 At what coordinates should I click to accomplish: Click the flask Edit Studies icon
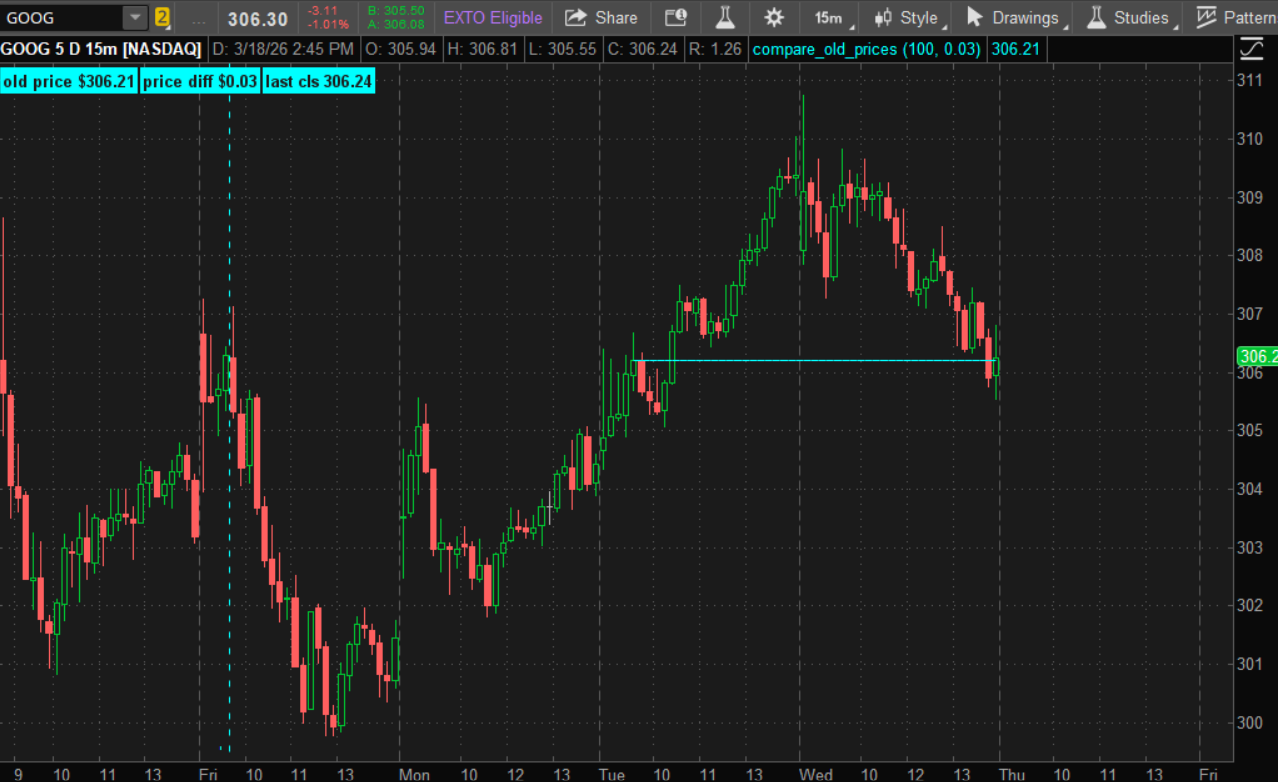725,18
